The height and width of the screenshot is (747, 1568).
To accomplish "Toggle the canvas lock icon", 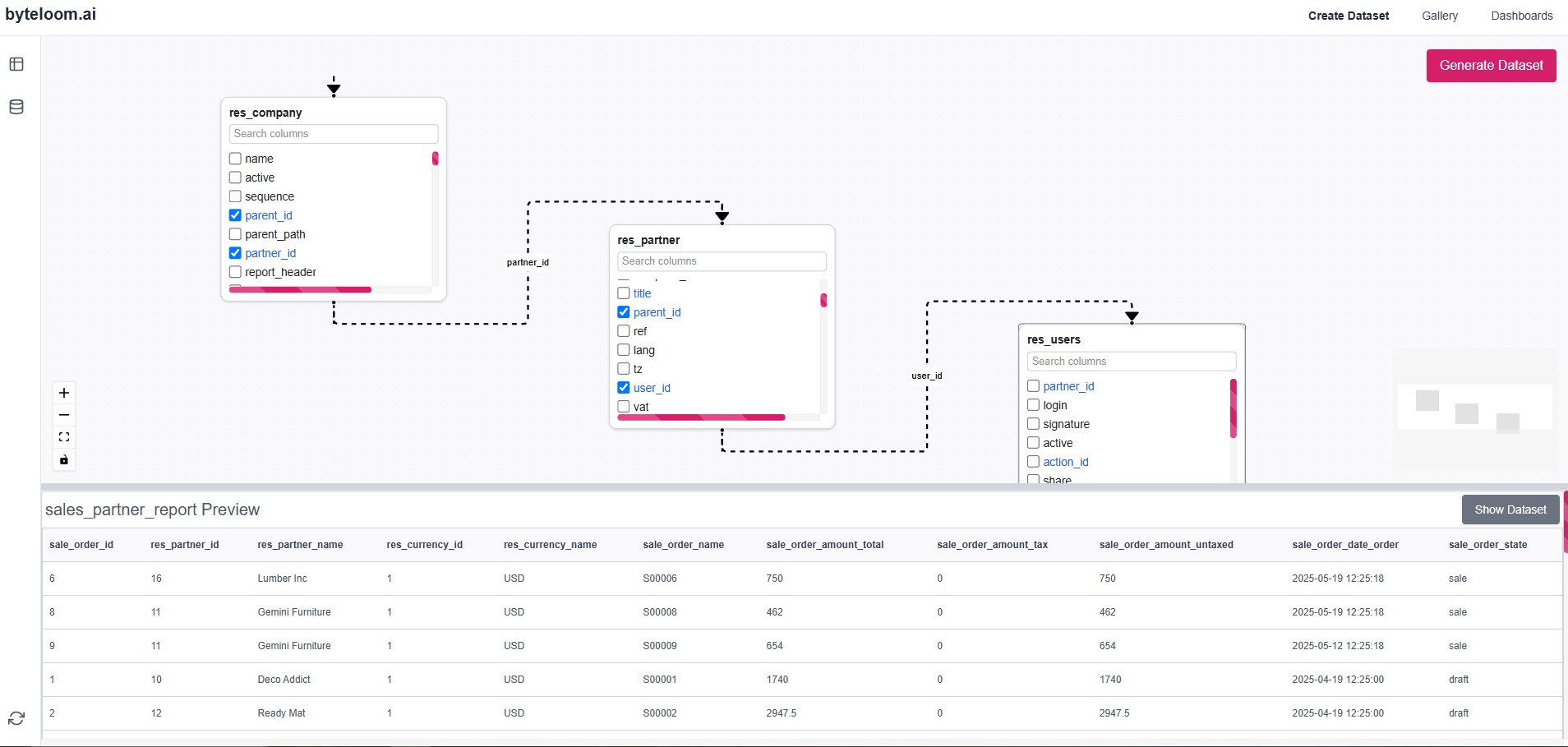I will (64, 459).
